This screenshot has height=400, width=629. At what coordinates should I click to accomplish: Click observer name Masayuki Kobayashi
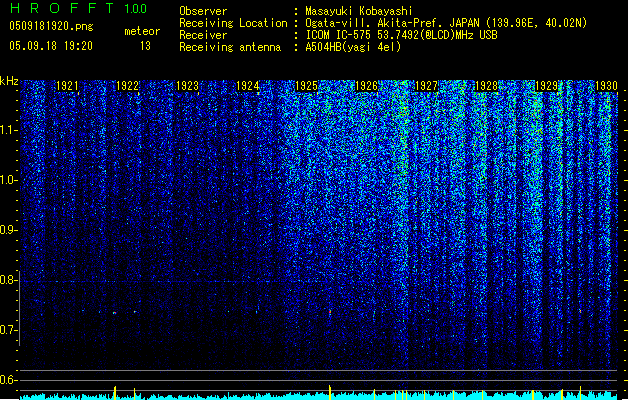pyautogui.click(x=359, y=11)
